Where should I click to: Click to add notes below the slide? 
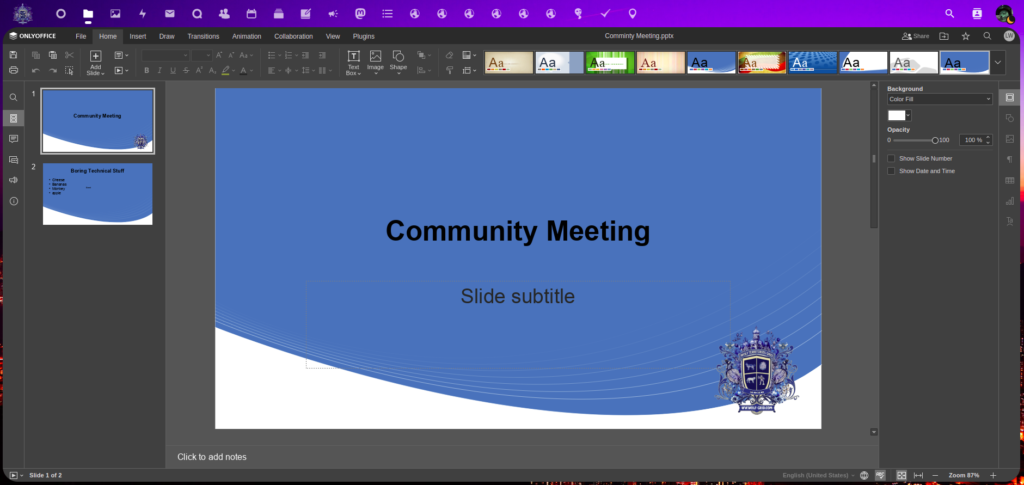pos(212,457)
